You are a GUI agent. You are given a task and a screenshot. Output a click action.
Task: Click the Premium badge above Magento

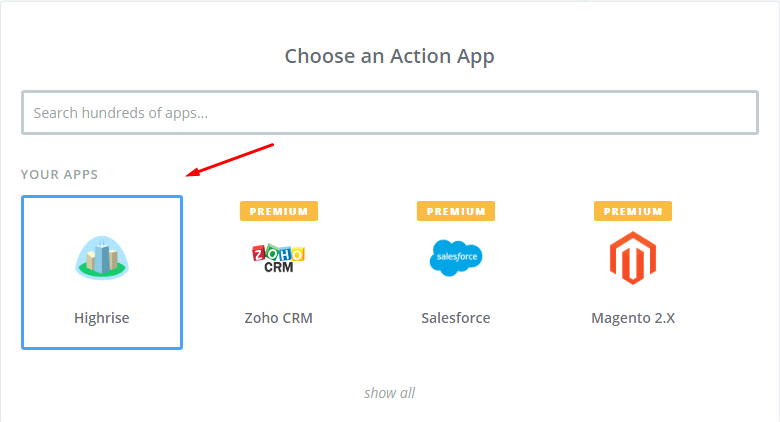click(x=633, y=211)
